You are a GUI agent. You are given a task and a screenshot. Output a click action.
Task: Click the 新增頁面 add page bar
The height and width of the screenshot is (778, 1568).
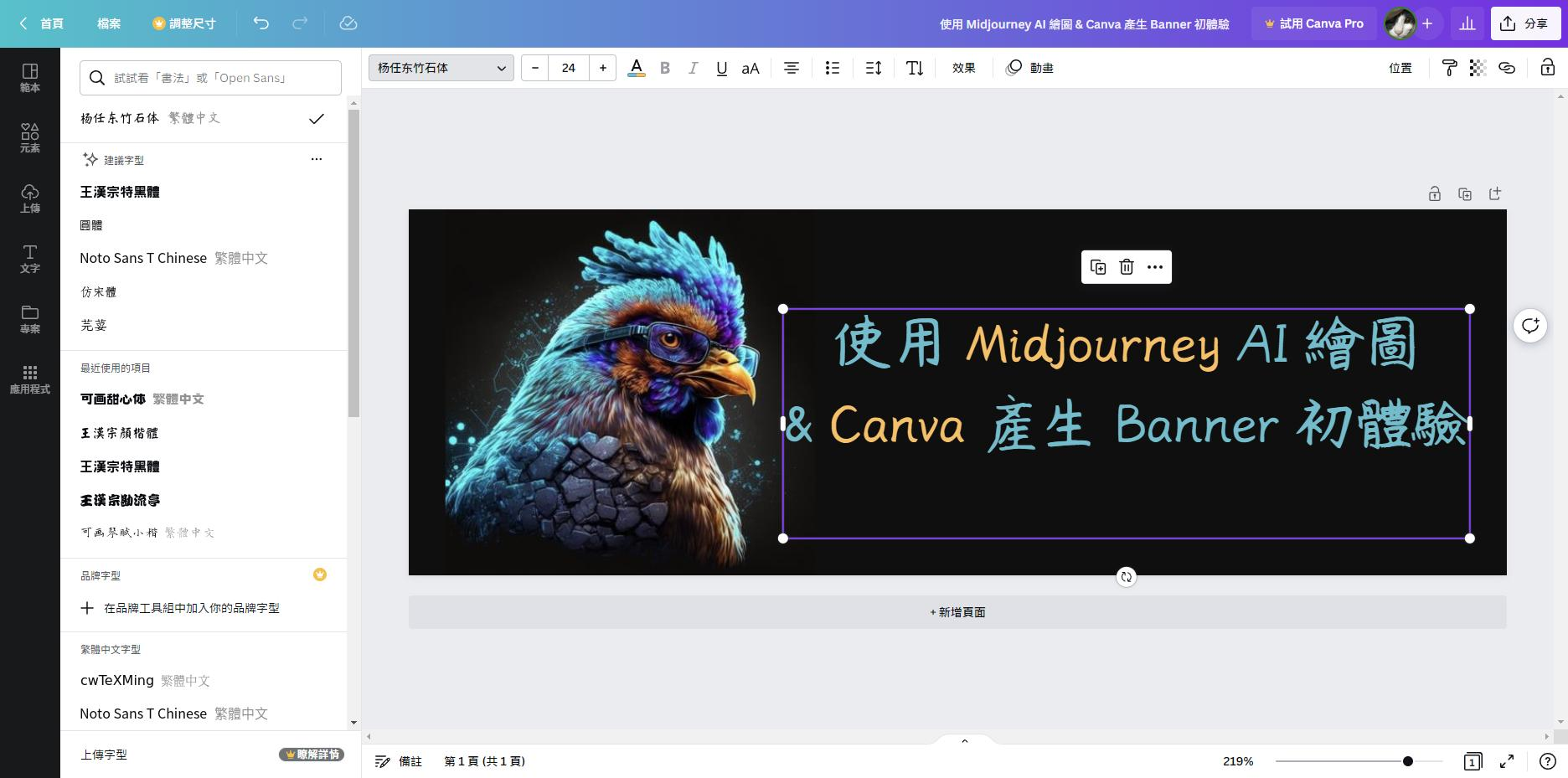tap(957, 612)
